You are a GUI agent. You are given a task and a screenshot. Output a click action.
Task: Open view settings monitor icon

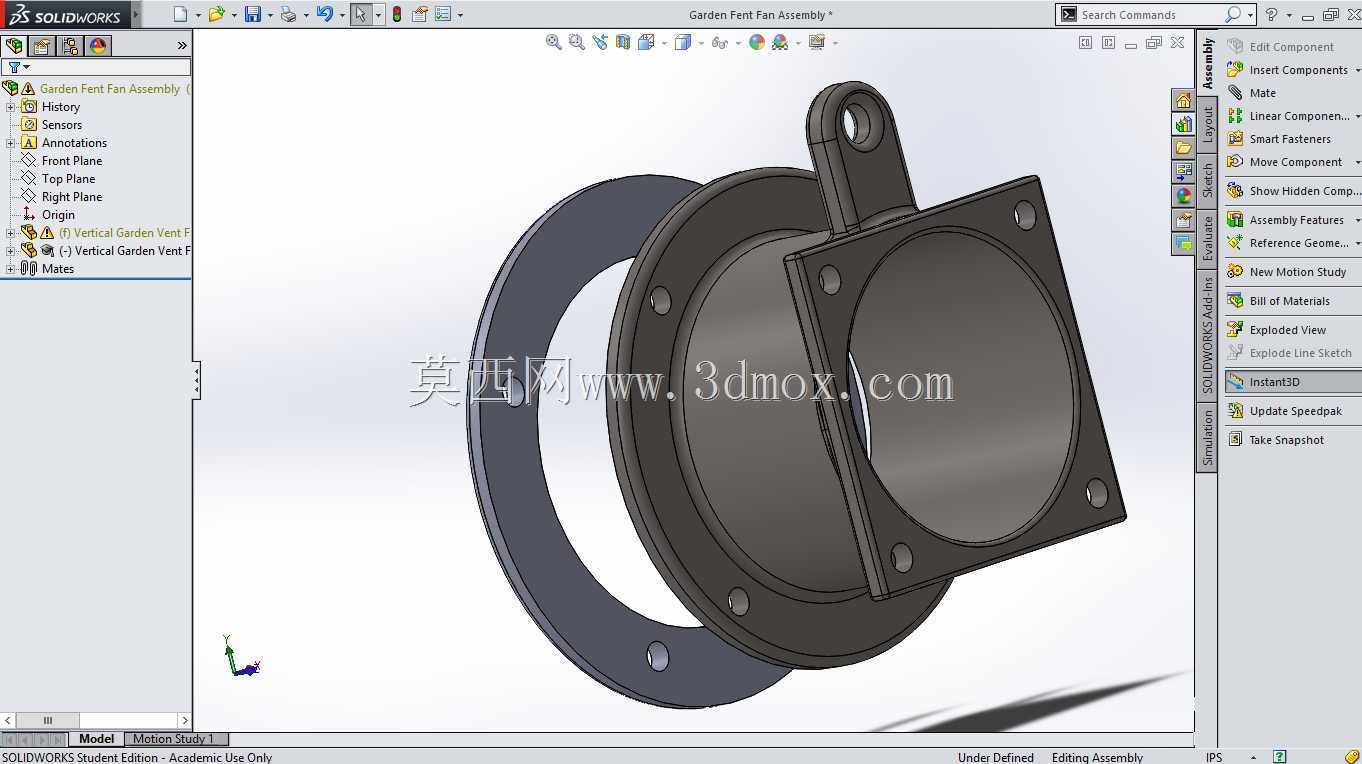[x=817, y=42]
